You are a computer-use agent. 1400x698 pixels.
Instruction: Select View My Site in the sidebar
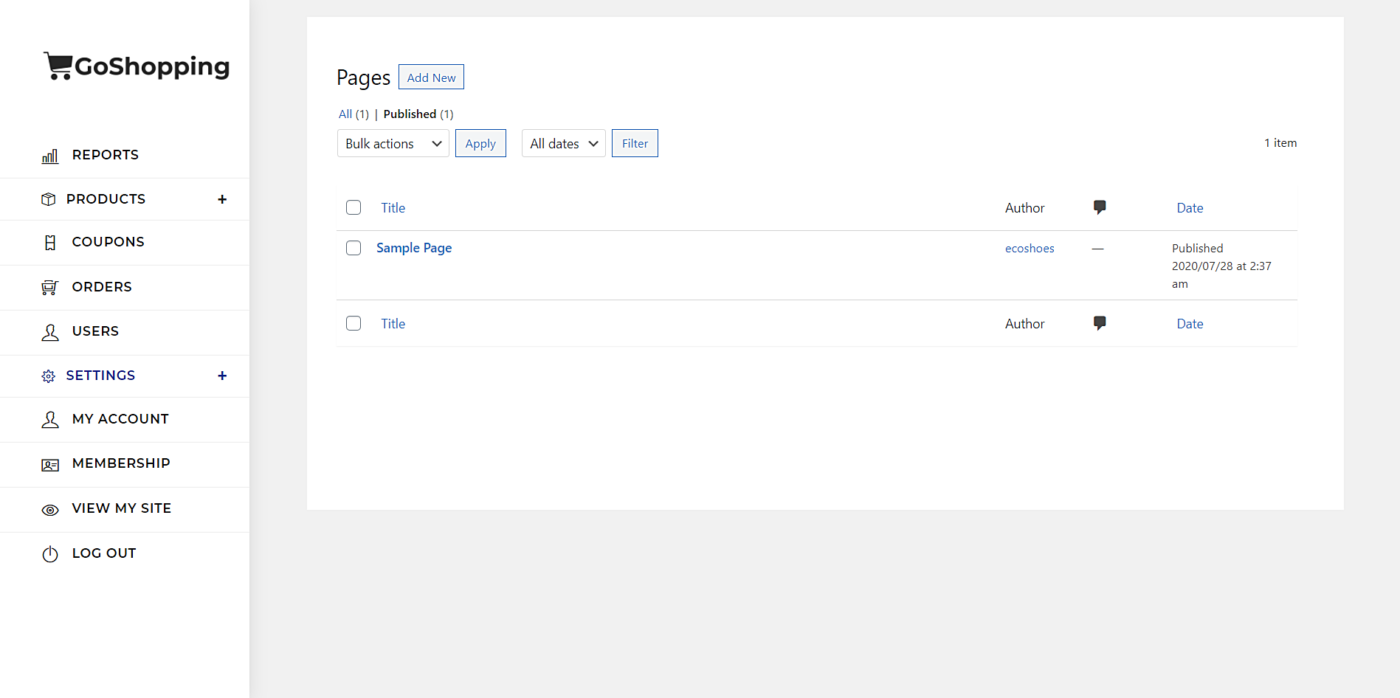point(122,508)
